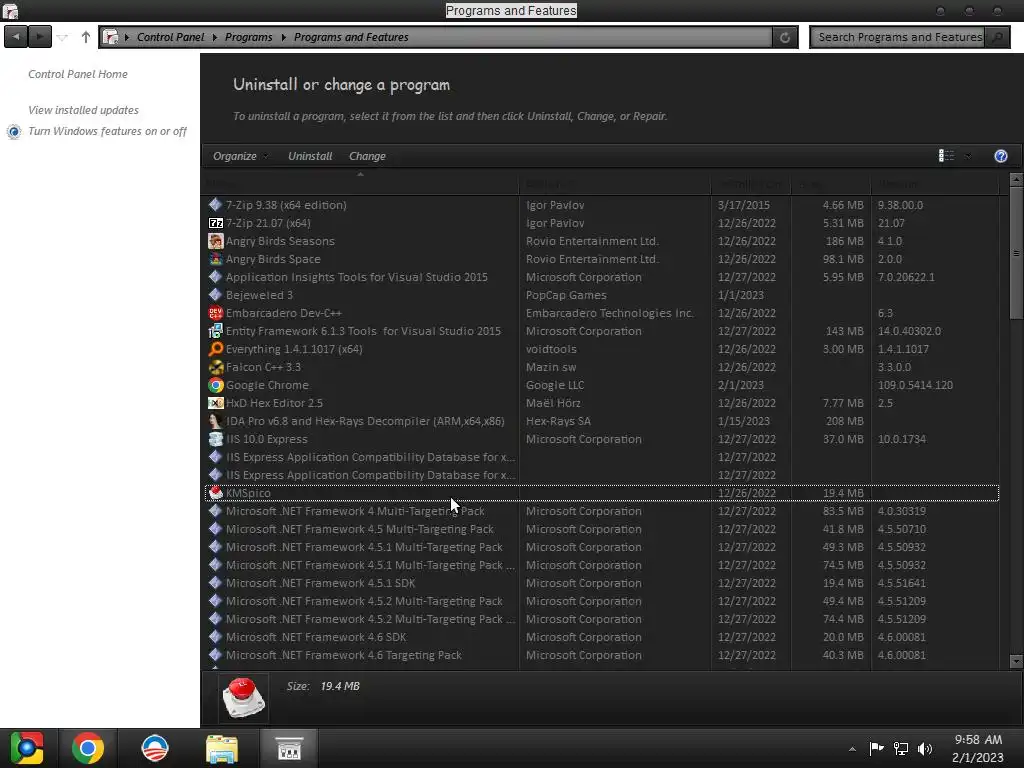
Task: Select Application Insights Tools for Visual Studio 2015
Action: tap(357, 277)
